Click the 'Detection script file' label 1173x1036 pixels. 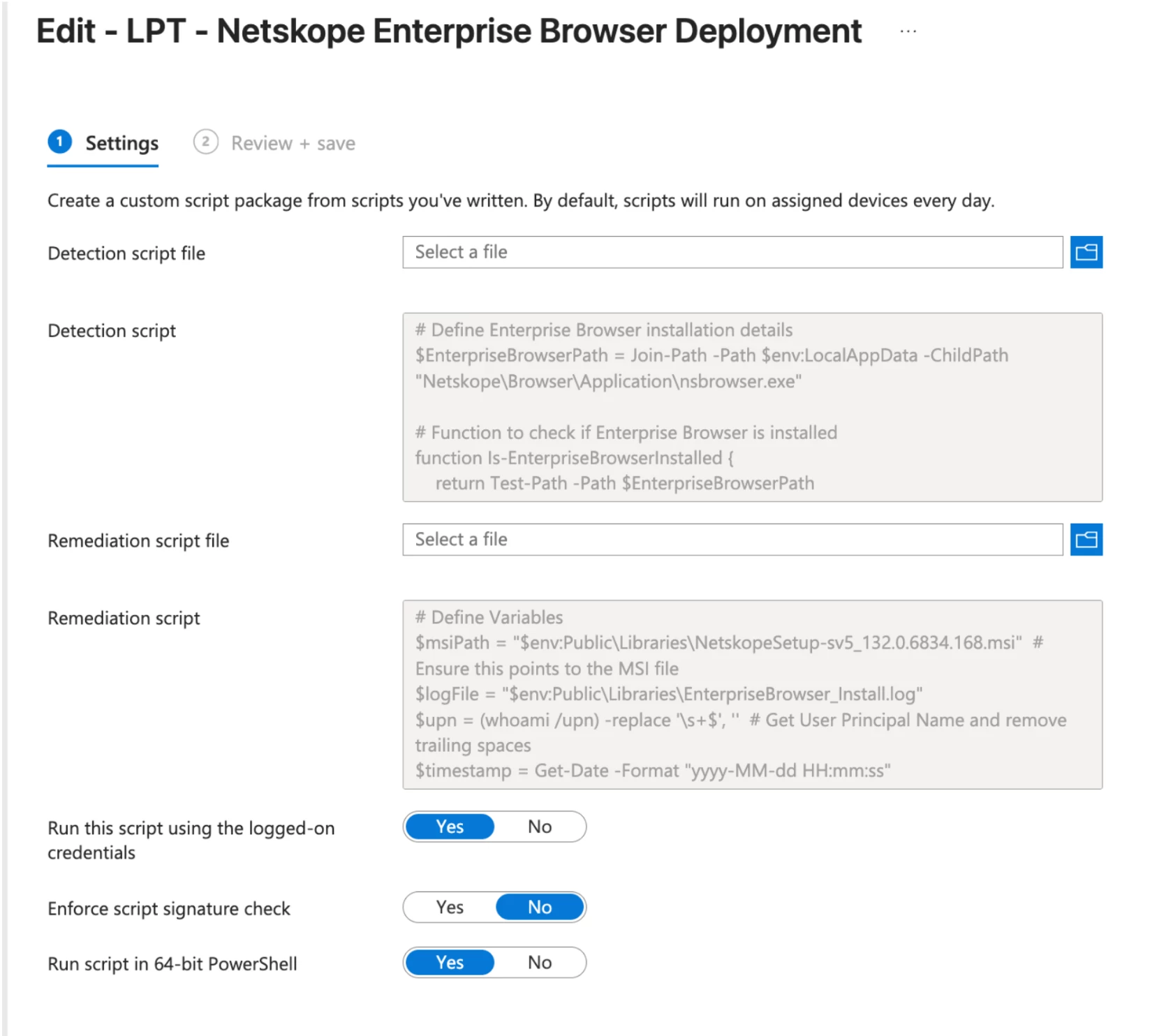click(x=126, y=253)
